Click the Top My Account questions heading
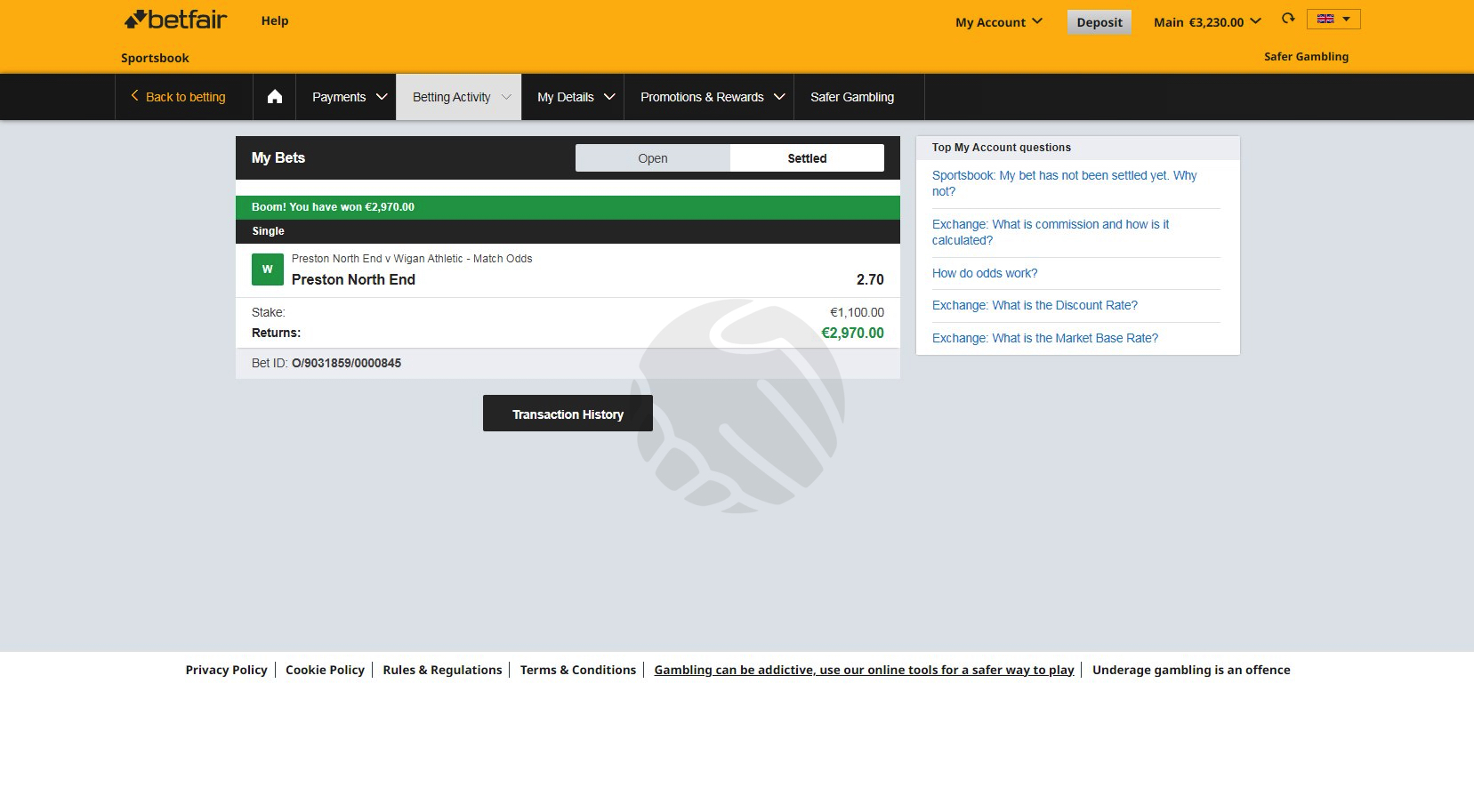This screenshot has height=812, width=1474. click(1002, 148)
